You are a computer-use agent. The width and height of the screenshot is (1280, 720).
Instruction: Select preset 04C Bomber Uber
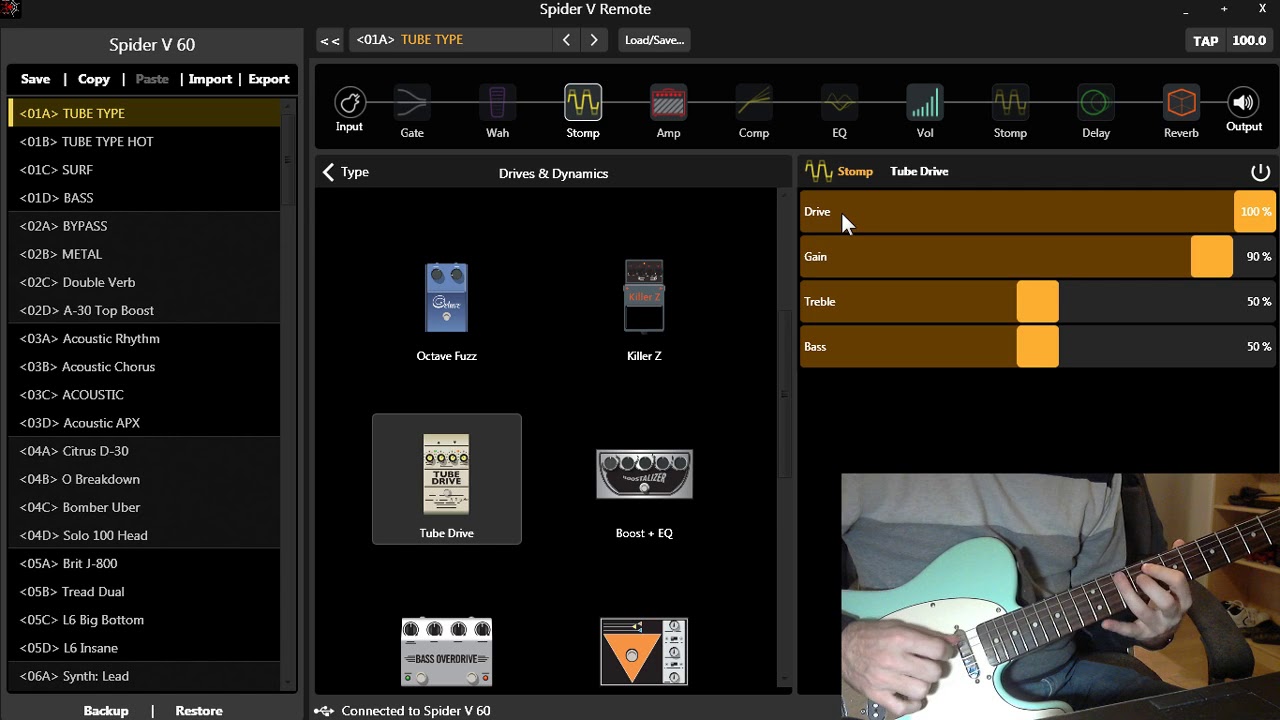tap(145, 507)
